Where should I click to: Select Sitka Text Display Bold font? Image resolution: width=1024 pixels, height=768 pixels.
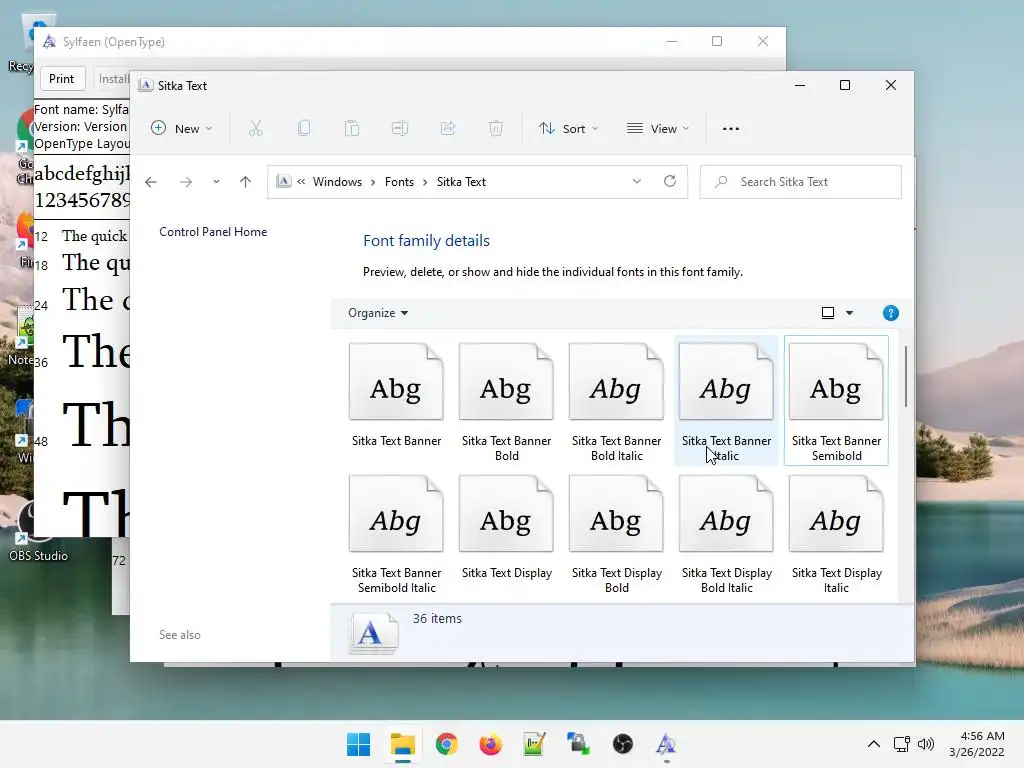(x=616, y=534)
